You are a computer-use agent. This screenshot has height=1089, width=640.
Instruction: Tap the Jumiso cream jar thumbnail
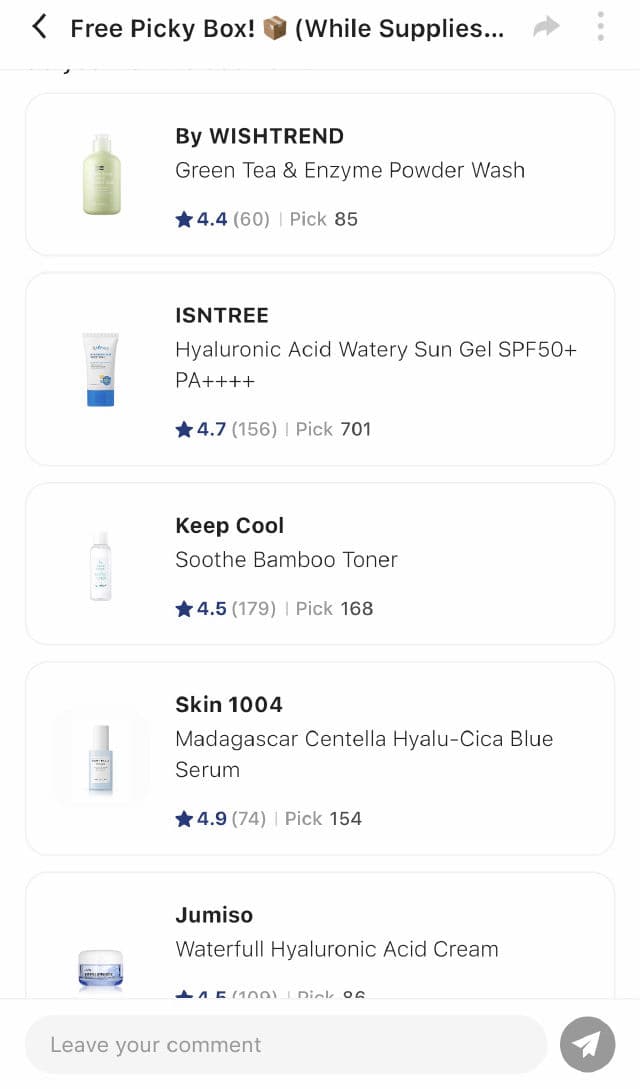[100, 968]
